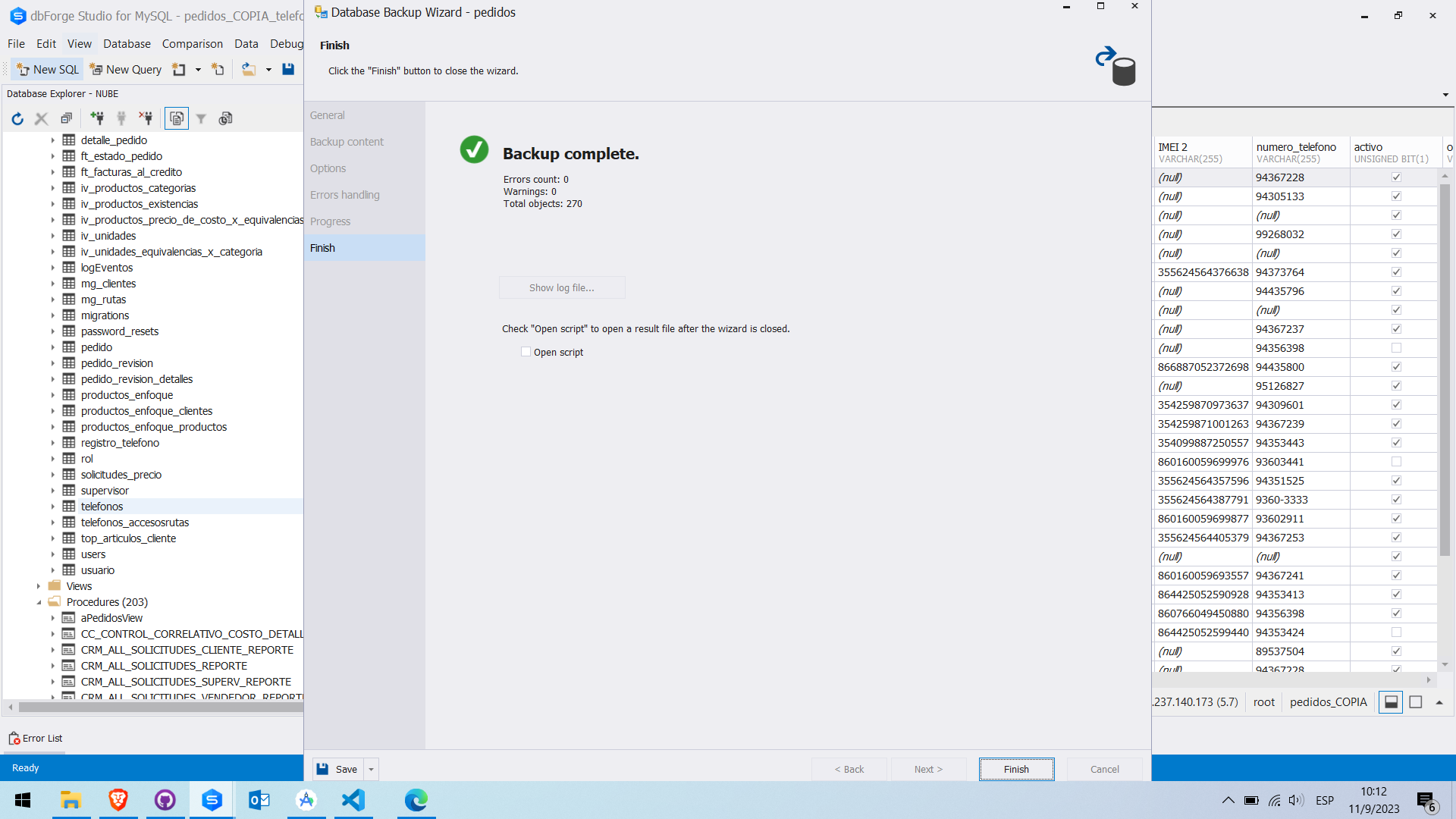
Task: Click the table icon next to telefonos
Action: 69,507
